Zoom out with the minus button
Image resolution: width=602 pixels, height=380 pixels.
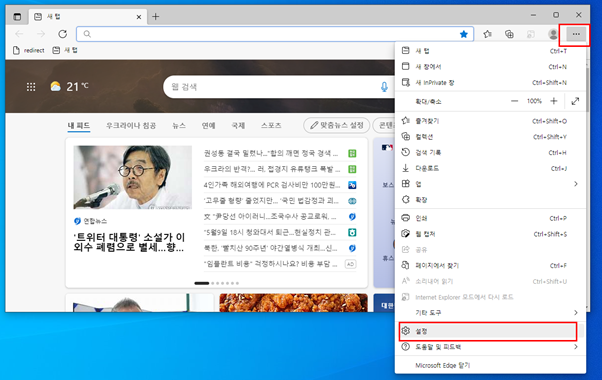click(x=514, y=101)
